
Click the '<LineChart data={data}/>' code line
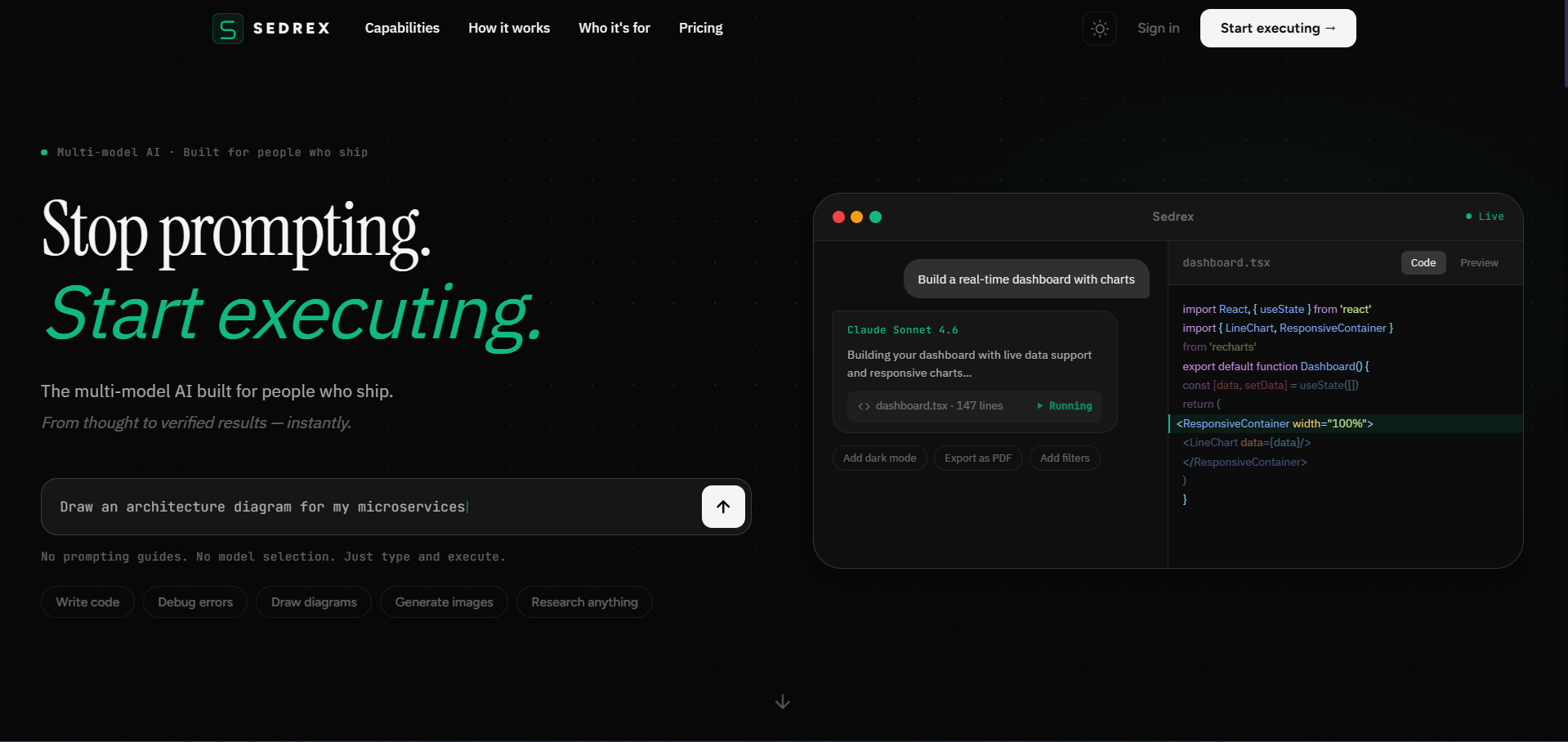[x=1247, y=442]
